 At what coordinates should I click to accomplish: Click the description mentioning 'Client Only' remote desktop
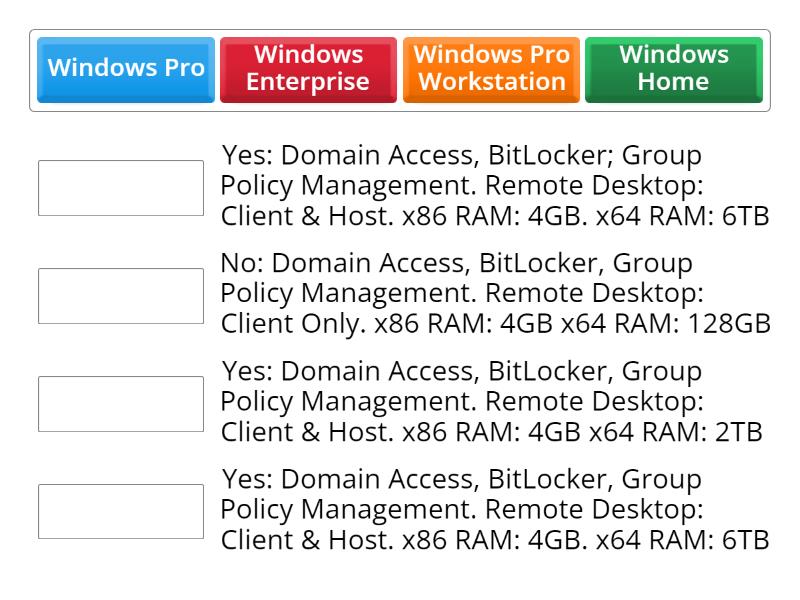(x=490, y=294)
